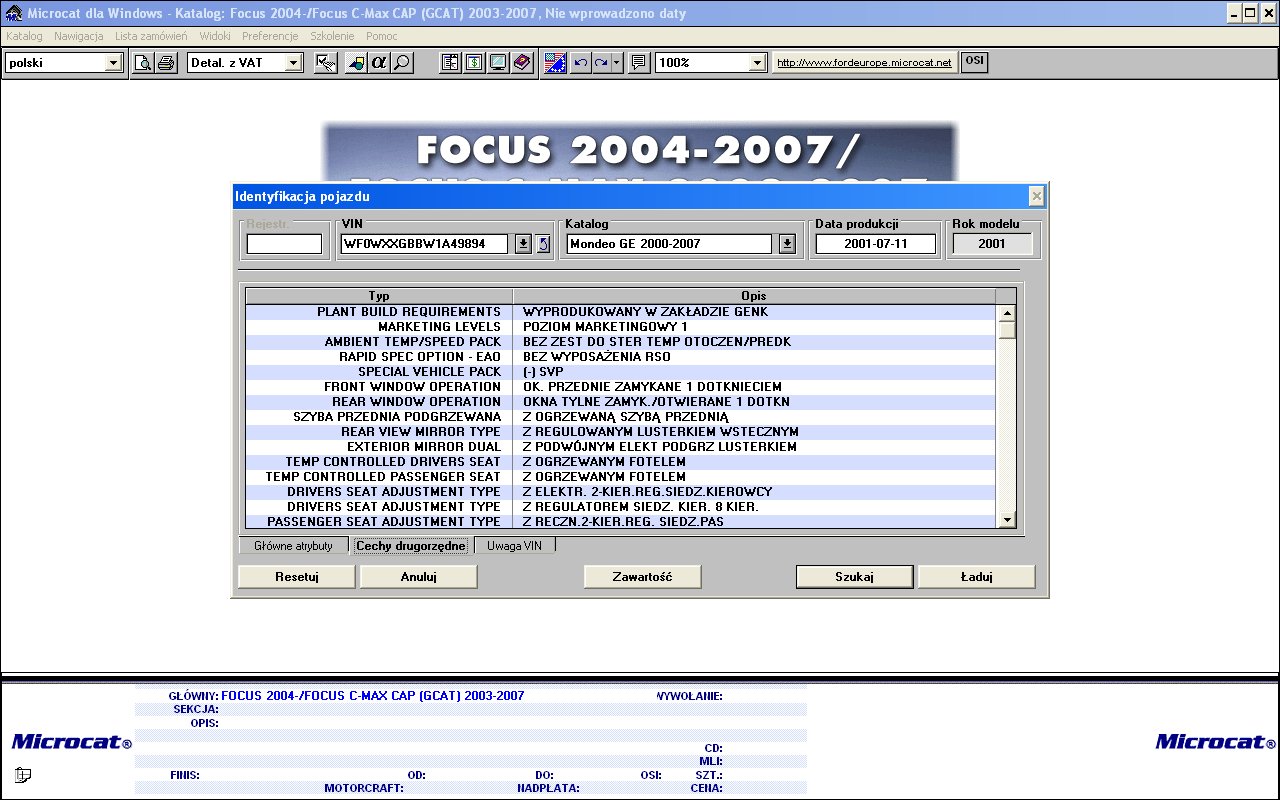Viewport: 1280px width, 800px height.
Task: Click the Data produkcji field
Action: (876, 244)
